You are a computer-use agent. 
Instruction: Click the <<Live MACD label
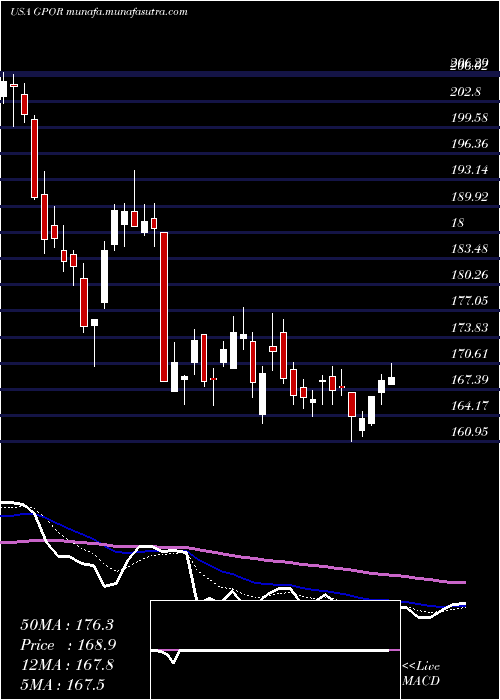click(421, 674)
